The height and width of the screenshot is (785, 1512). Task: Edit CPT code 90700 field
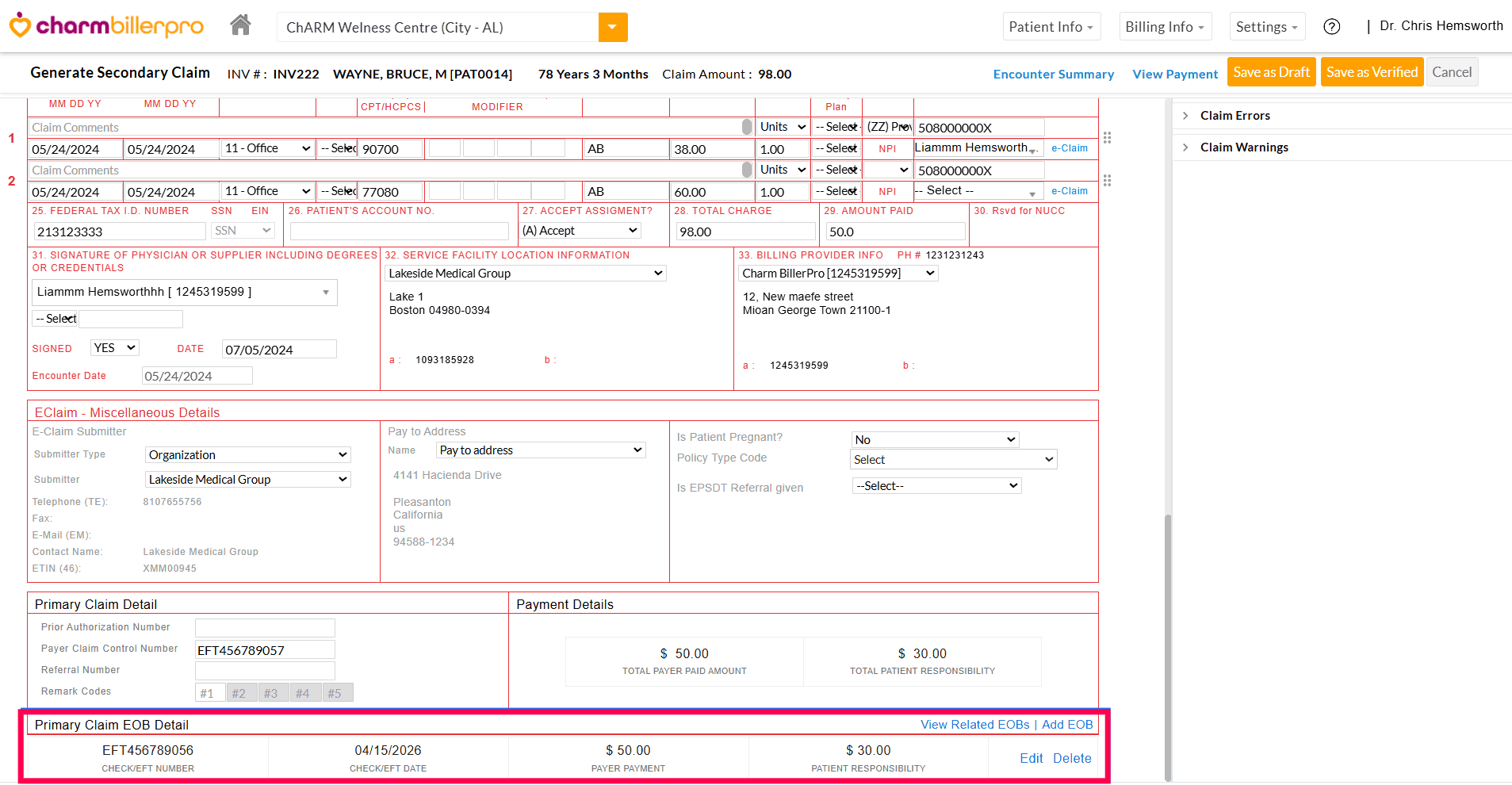tap(391, 149)
